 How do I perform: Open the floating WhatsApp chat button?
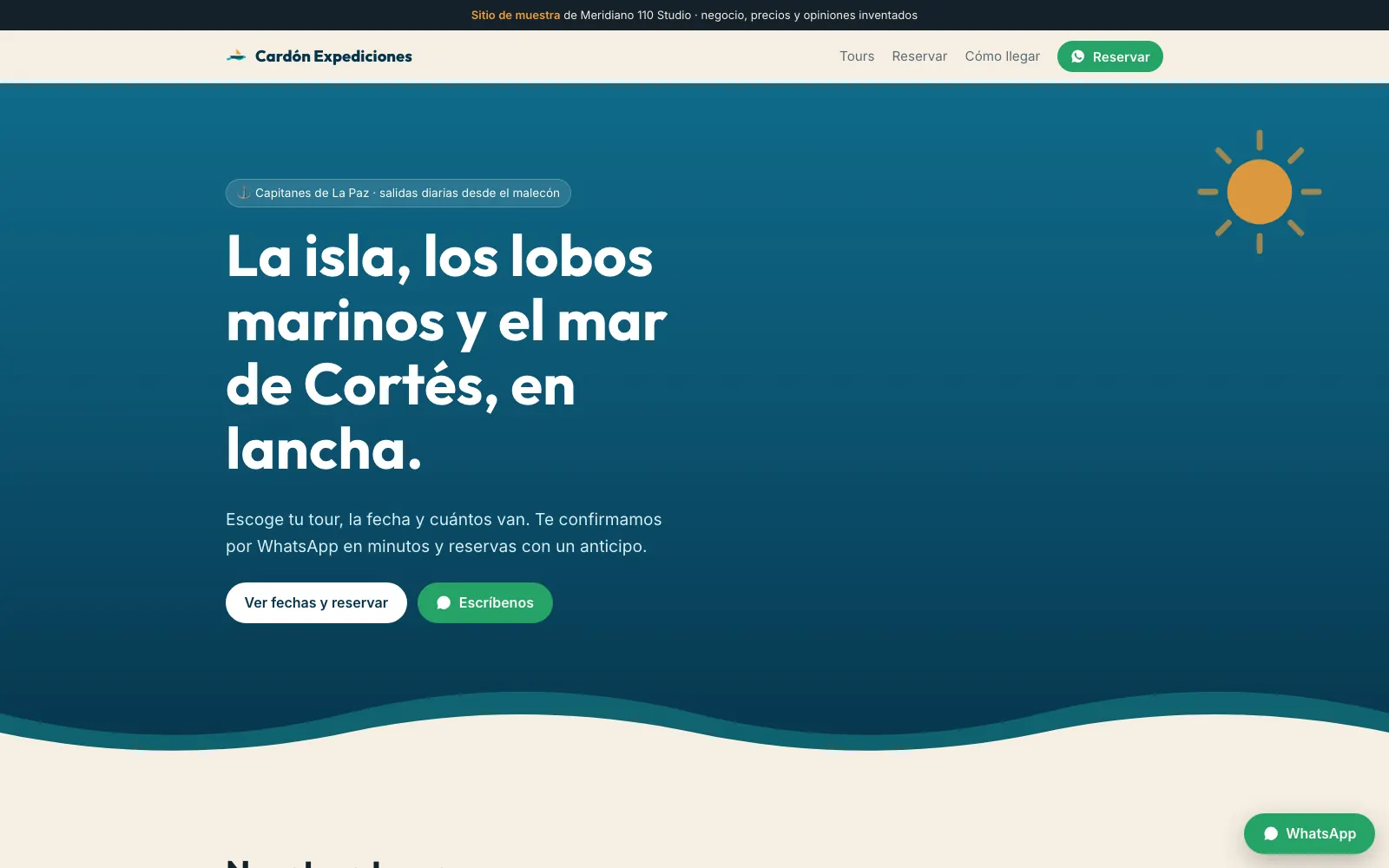[1309, 833]
